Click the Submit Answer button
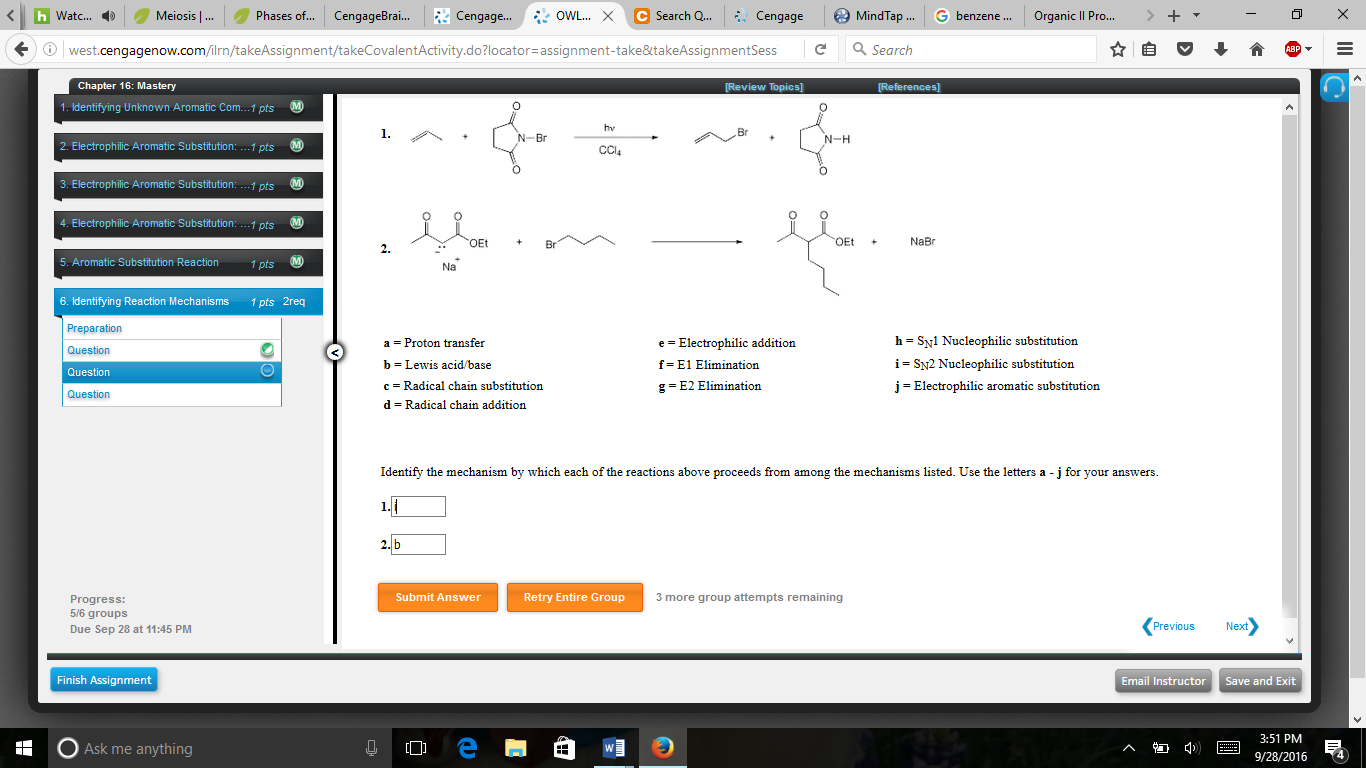Screen dimensions: 1366x768 pyautogui.click(x=437, y=597)
